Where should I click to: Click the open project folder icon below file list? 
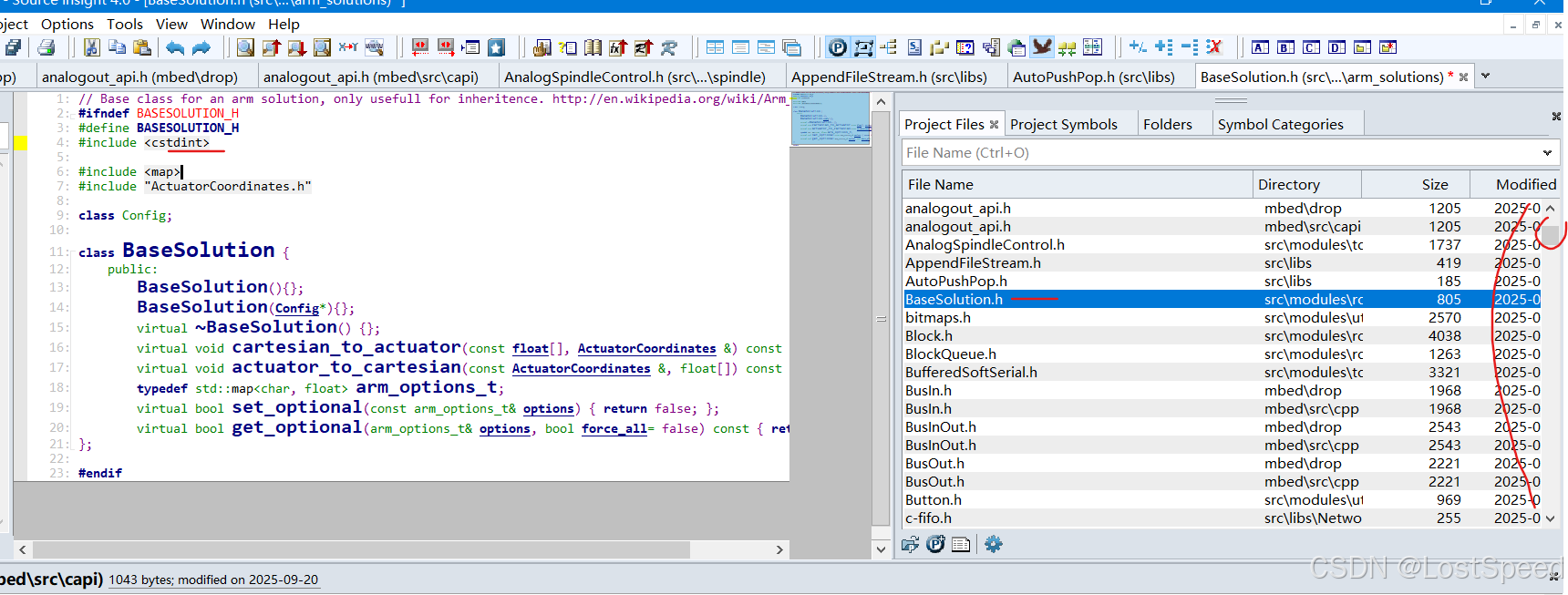coord(910,544)
